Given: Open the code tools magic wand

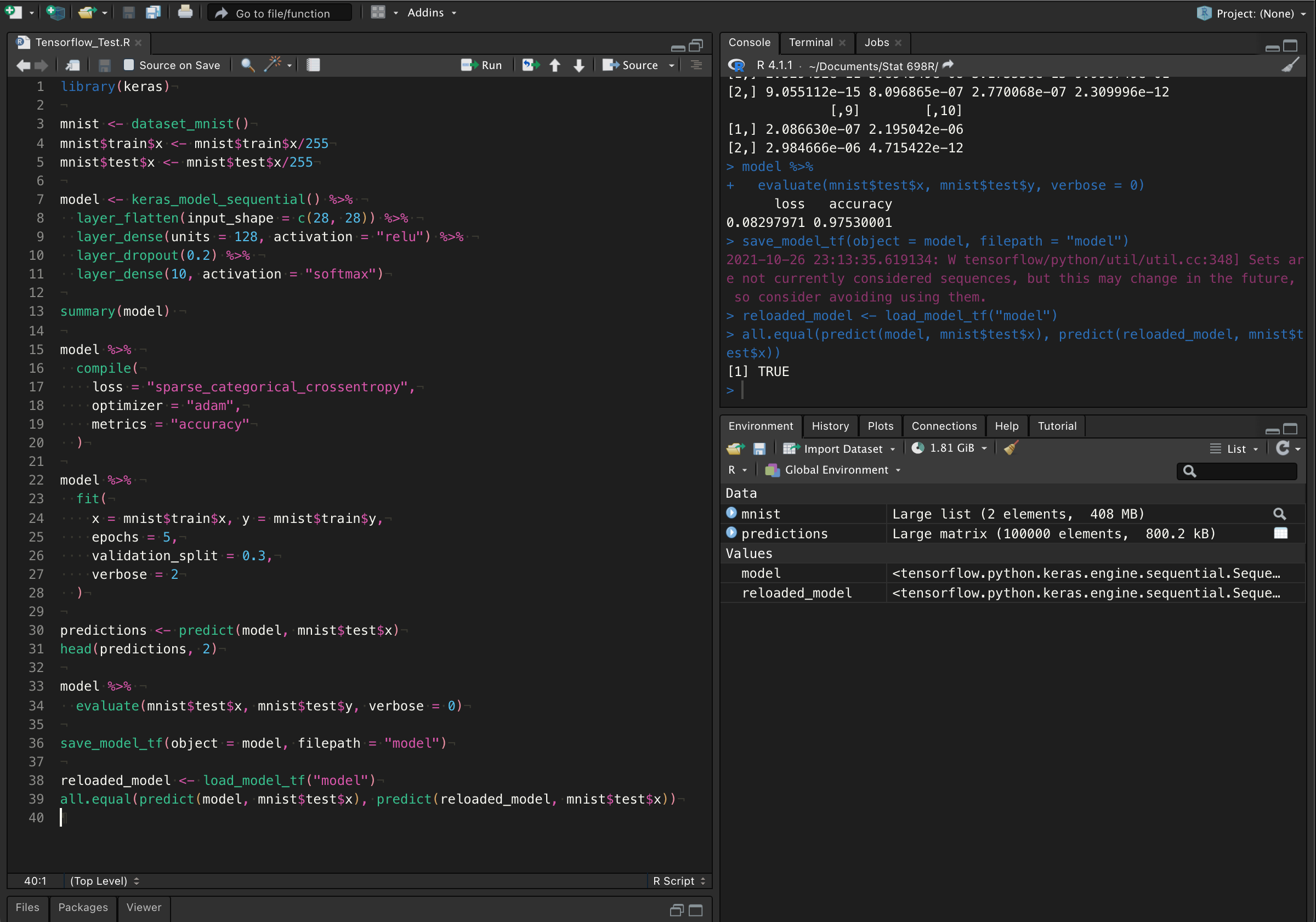Looking at the screenshot, I should click(274, 65).
